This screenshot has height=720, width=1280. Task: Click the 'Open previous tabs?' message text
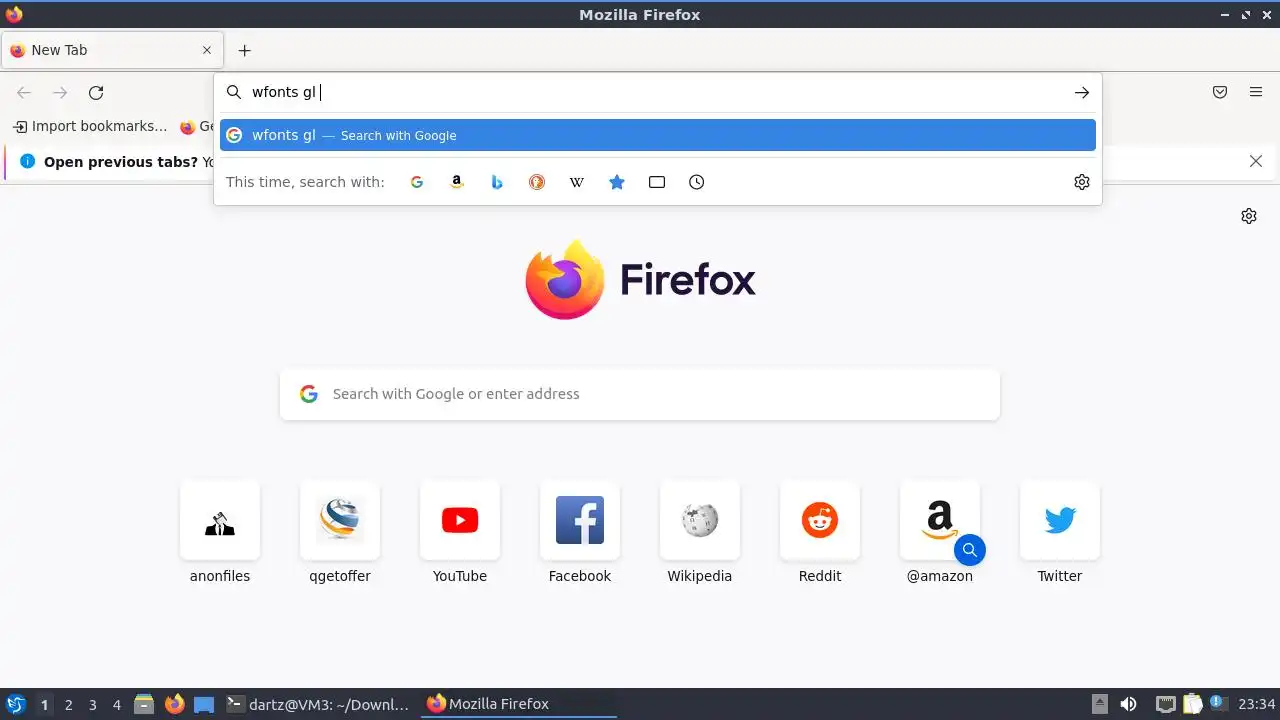click(121, 161)
